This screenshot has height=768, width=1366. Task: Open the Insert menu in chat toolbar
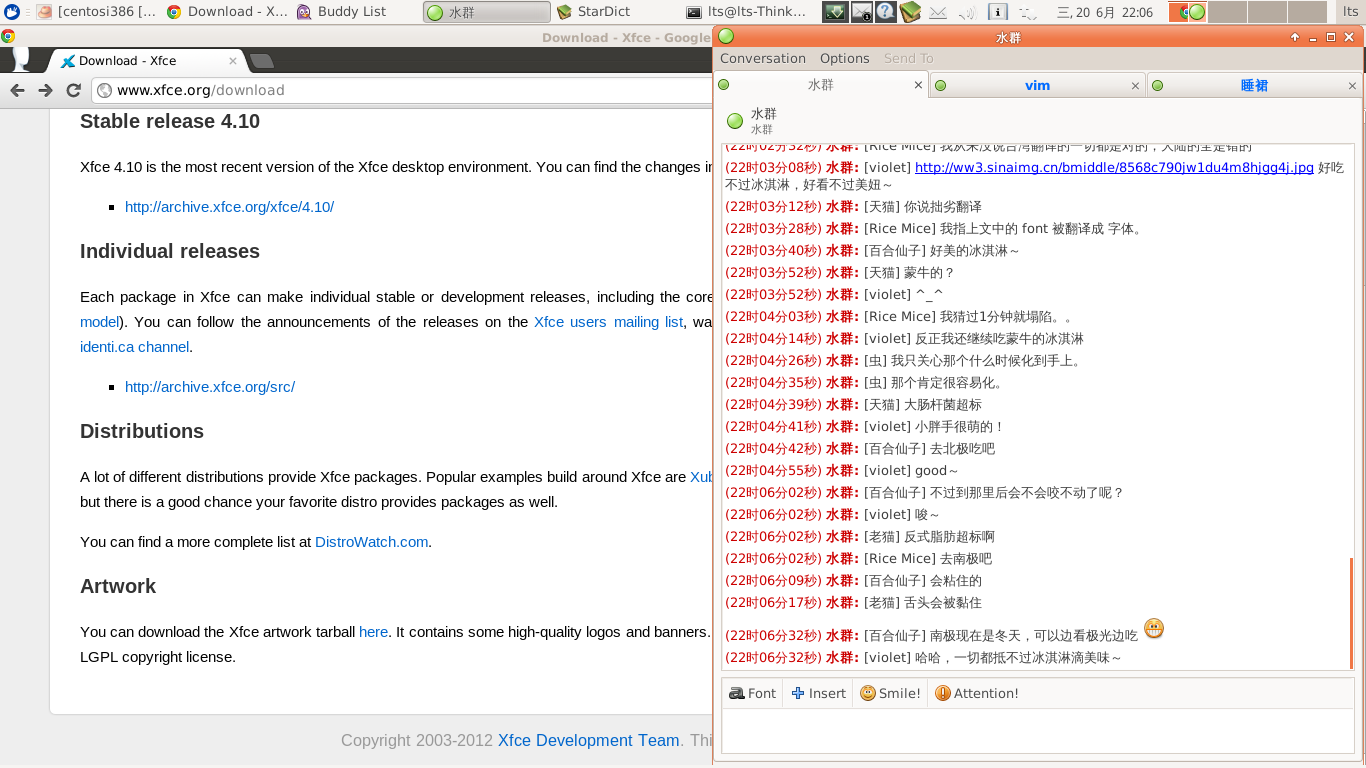(x=818, y=693)
